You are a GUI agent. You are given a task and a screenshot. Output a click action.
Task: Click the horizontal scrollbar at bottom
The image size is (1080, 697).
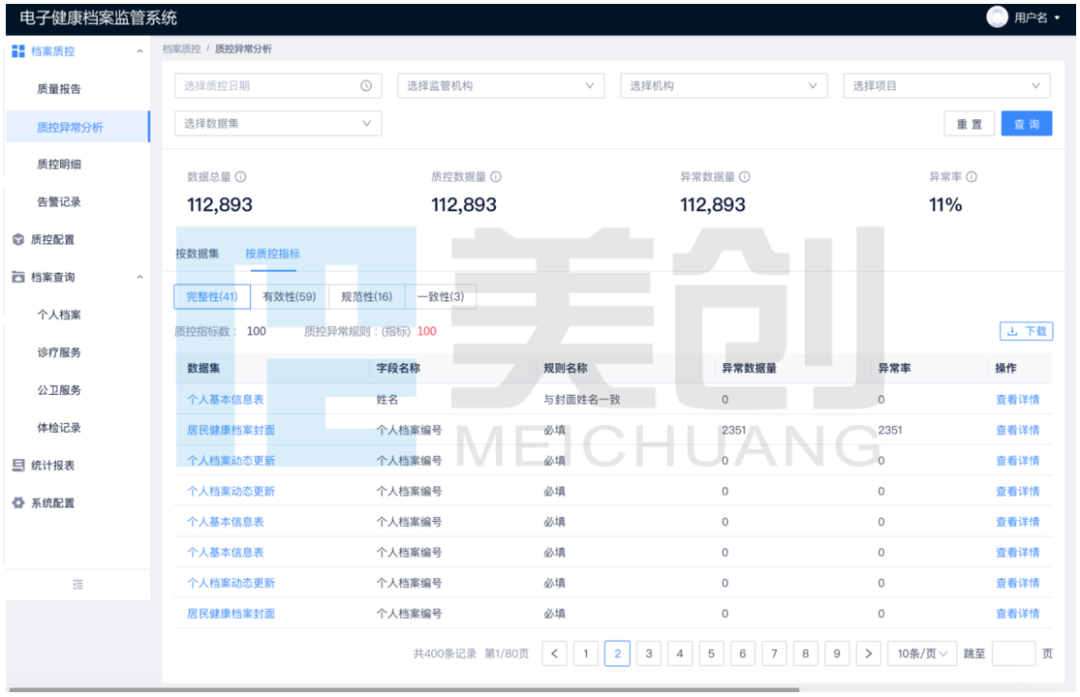click(x=404, y=689)
